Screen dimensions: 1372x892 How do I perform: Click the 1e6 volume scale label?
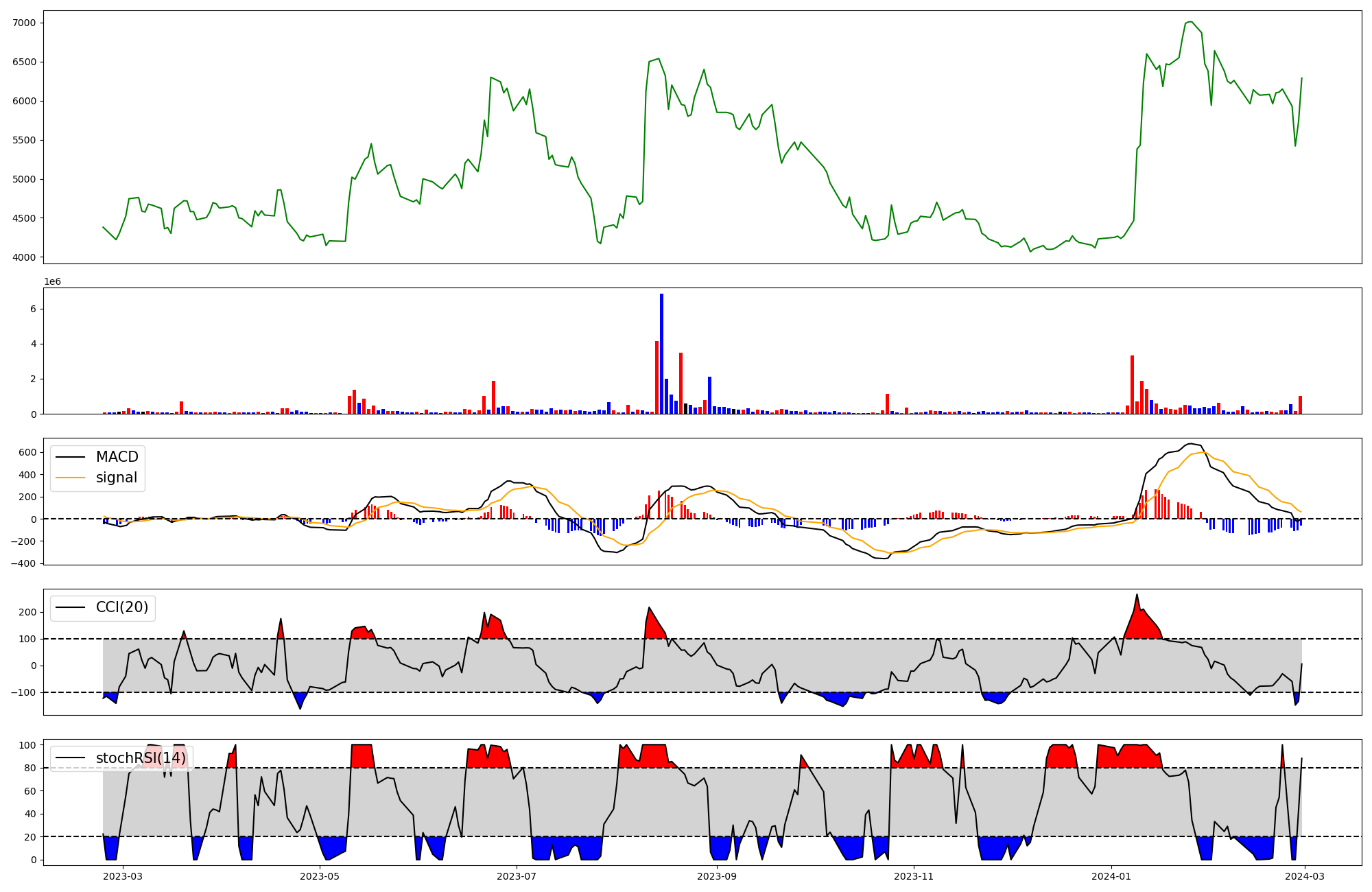click(x=52, y=282)
